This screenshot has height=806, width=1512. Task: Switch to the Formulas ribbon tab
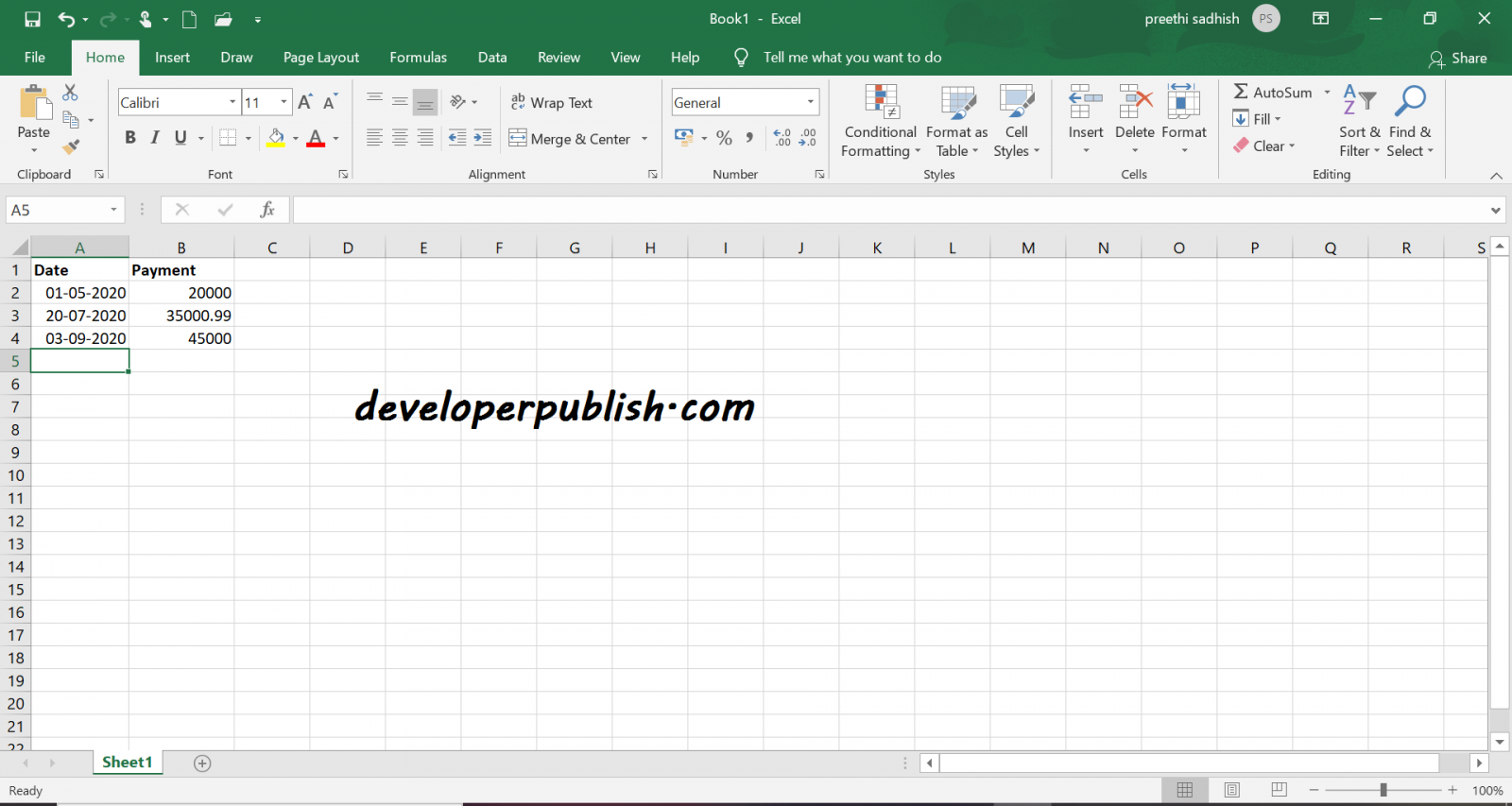pos(418,58)
